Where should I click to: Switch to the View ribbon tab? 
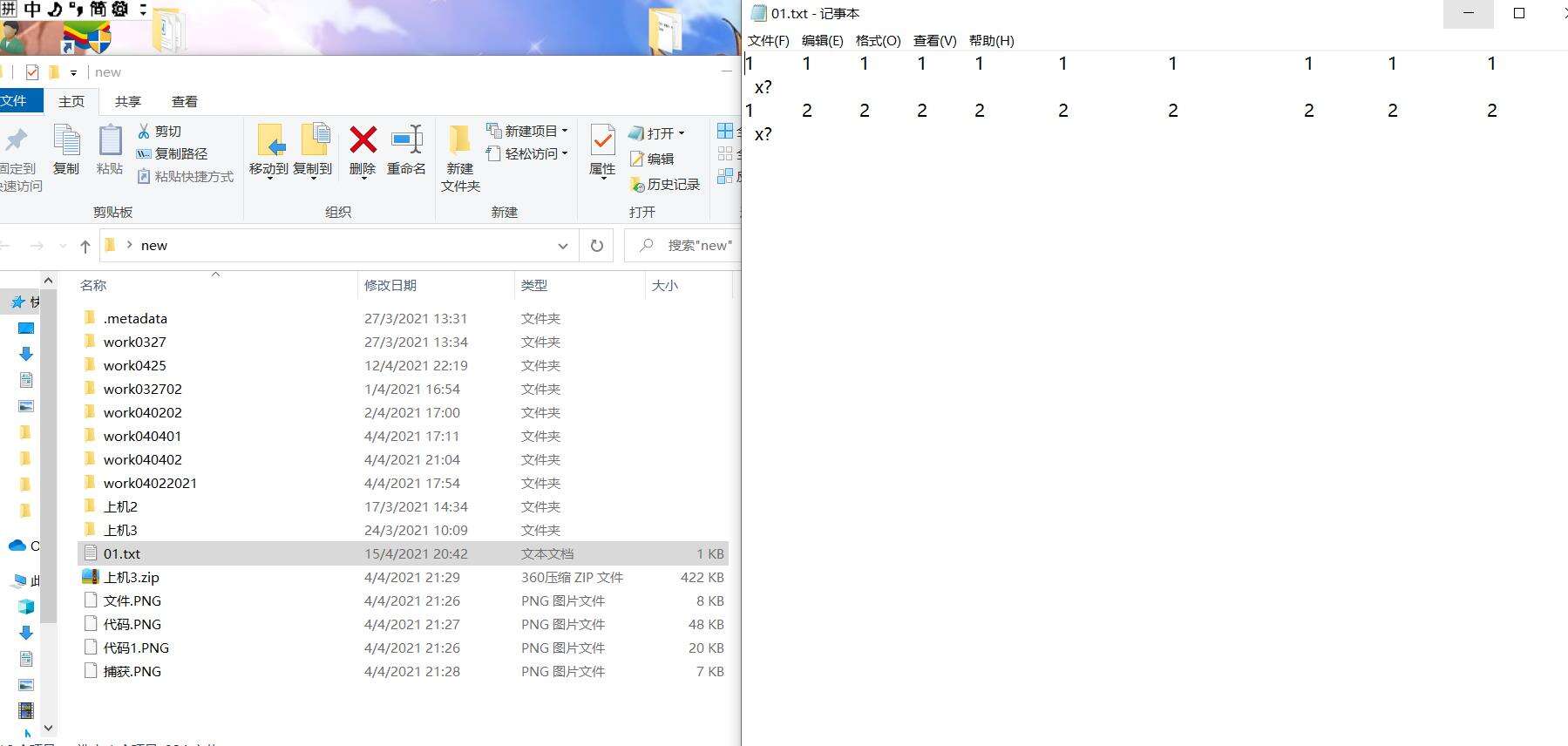[x=184, y=101]
